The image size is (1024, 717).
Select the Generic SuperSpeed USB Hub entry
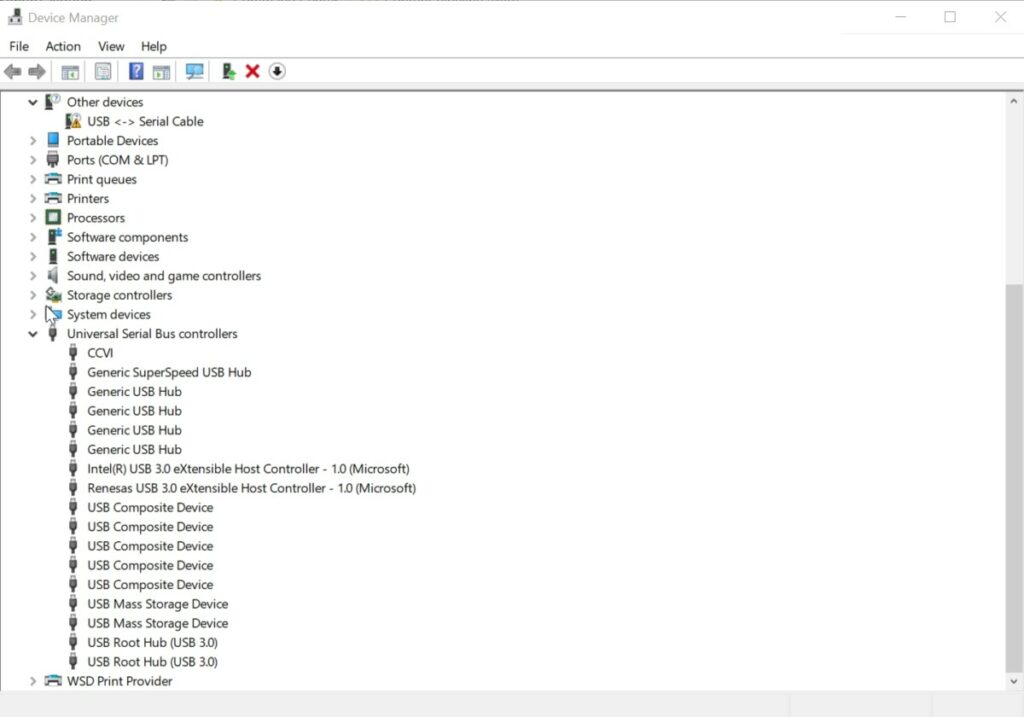tap(169, 372)
